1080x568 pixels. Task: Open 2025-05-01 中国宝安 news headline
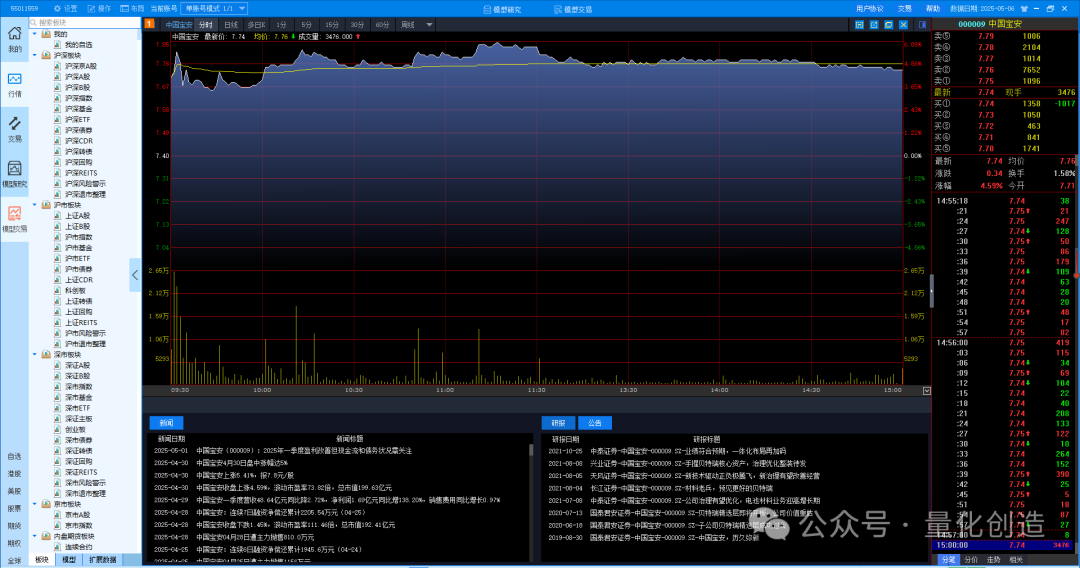tap(304, 450)
